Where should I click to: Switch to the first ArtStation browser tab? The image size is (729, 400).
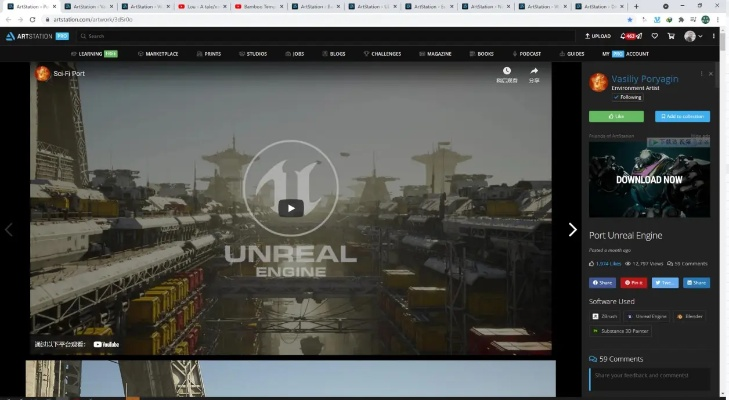(33, 7)
